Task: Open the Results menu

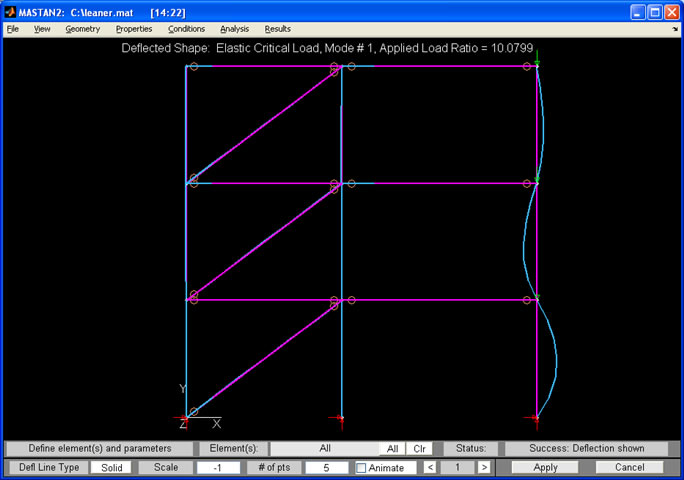Action: click(x=277, y=29)
